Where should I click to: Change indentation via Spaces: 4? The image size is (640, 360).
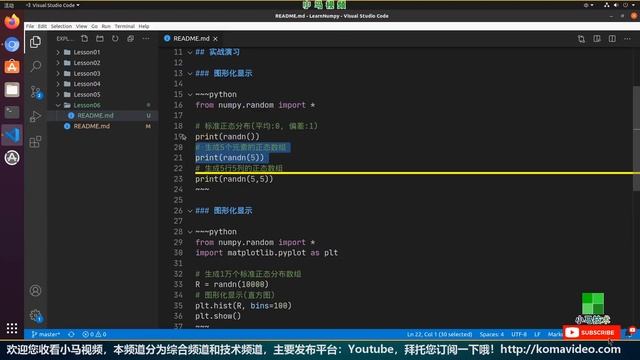point(491,334)
